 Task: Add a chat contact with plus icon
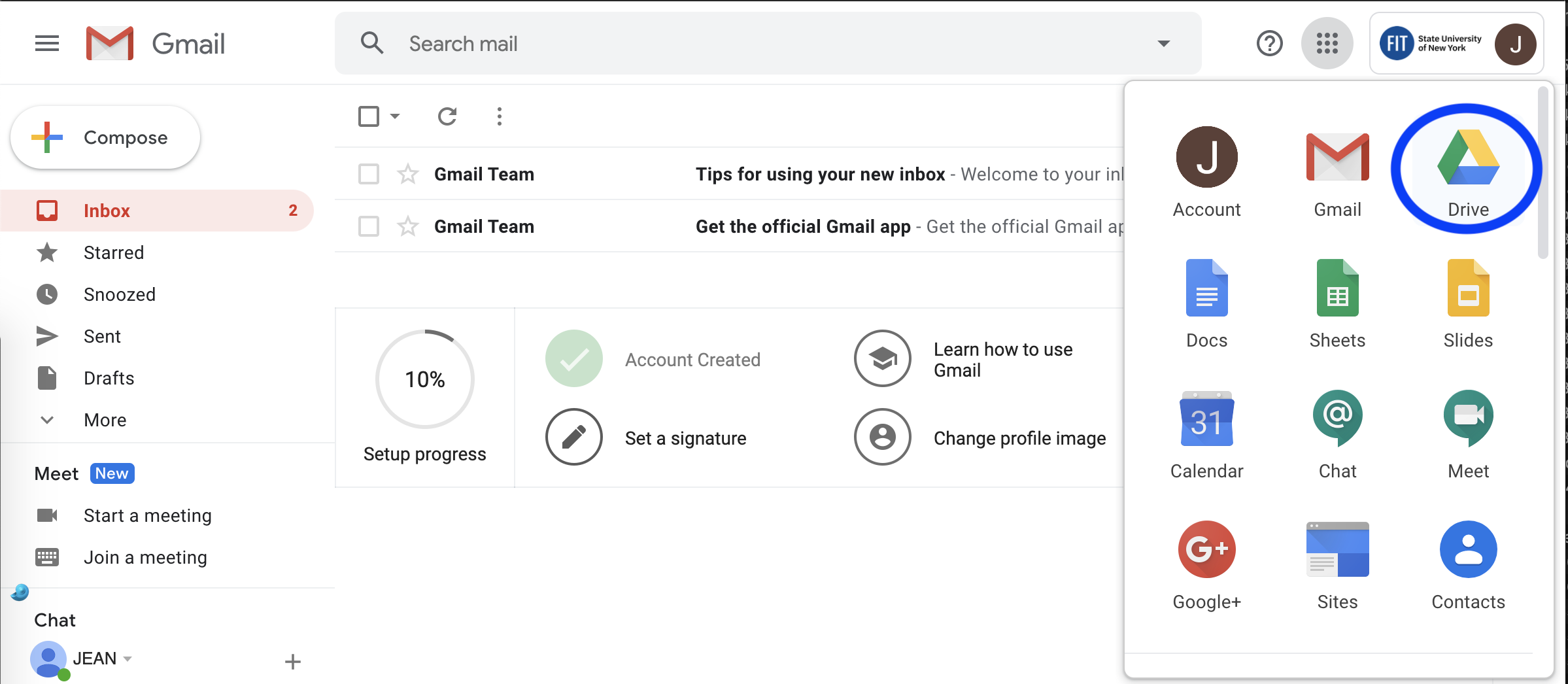pos(293,662)
